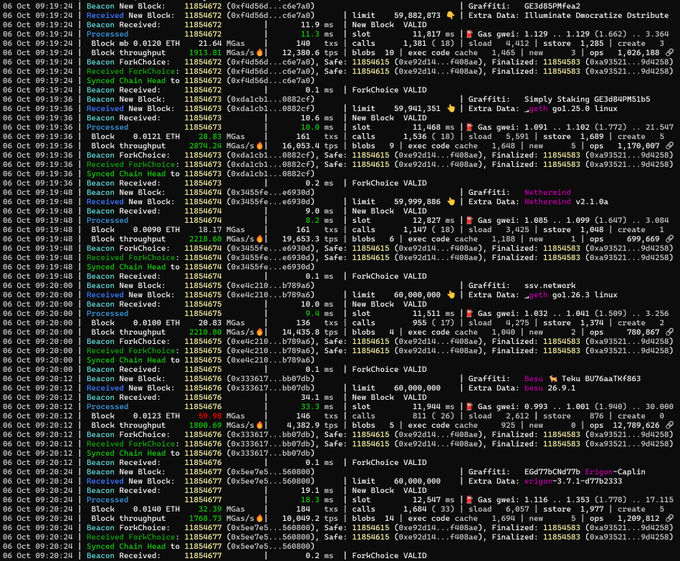Click the pointing hand icon after limit 59,941,351
The image size is (680, 561).
[451, 108]
